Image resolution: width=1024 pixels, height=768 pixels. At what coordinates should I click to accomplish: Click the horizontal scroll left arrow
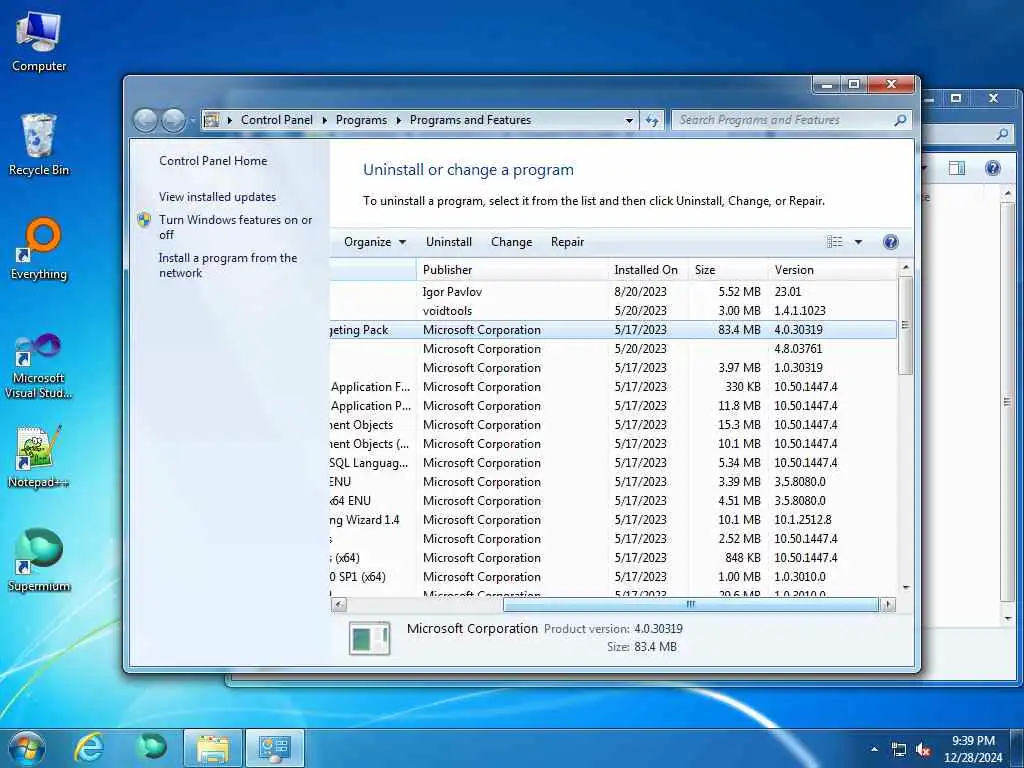tap(338, 605)
